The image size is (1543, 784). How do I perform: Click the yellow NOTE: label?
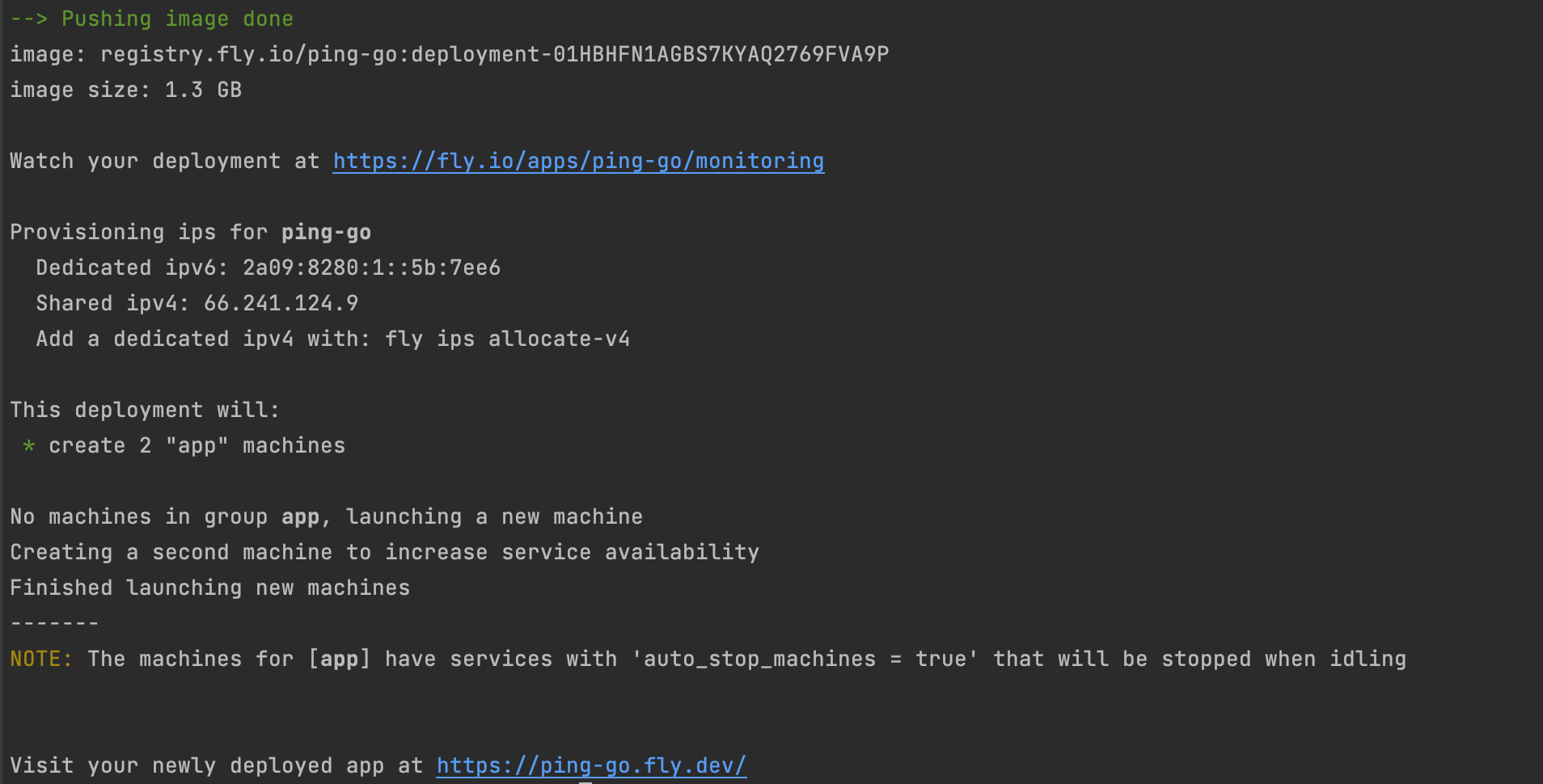click(40, 659)
